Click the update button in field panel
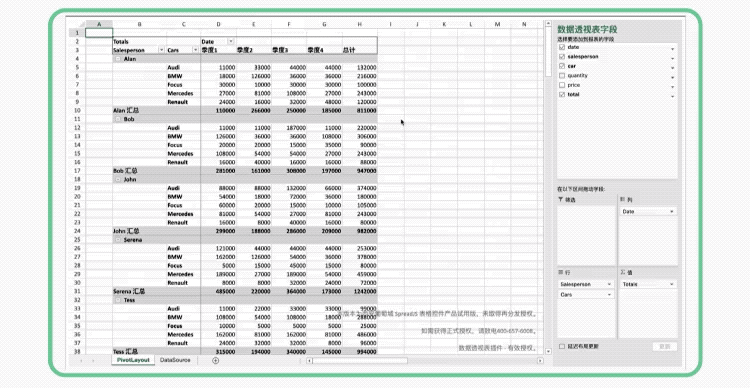The height and width of the screenshot is (388, 750). (664, 346)
